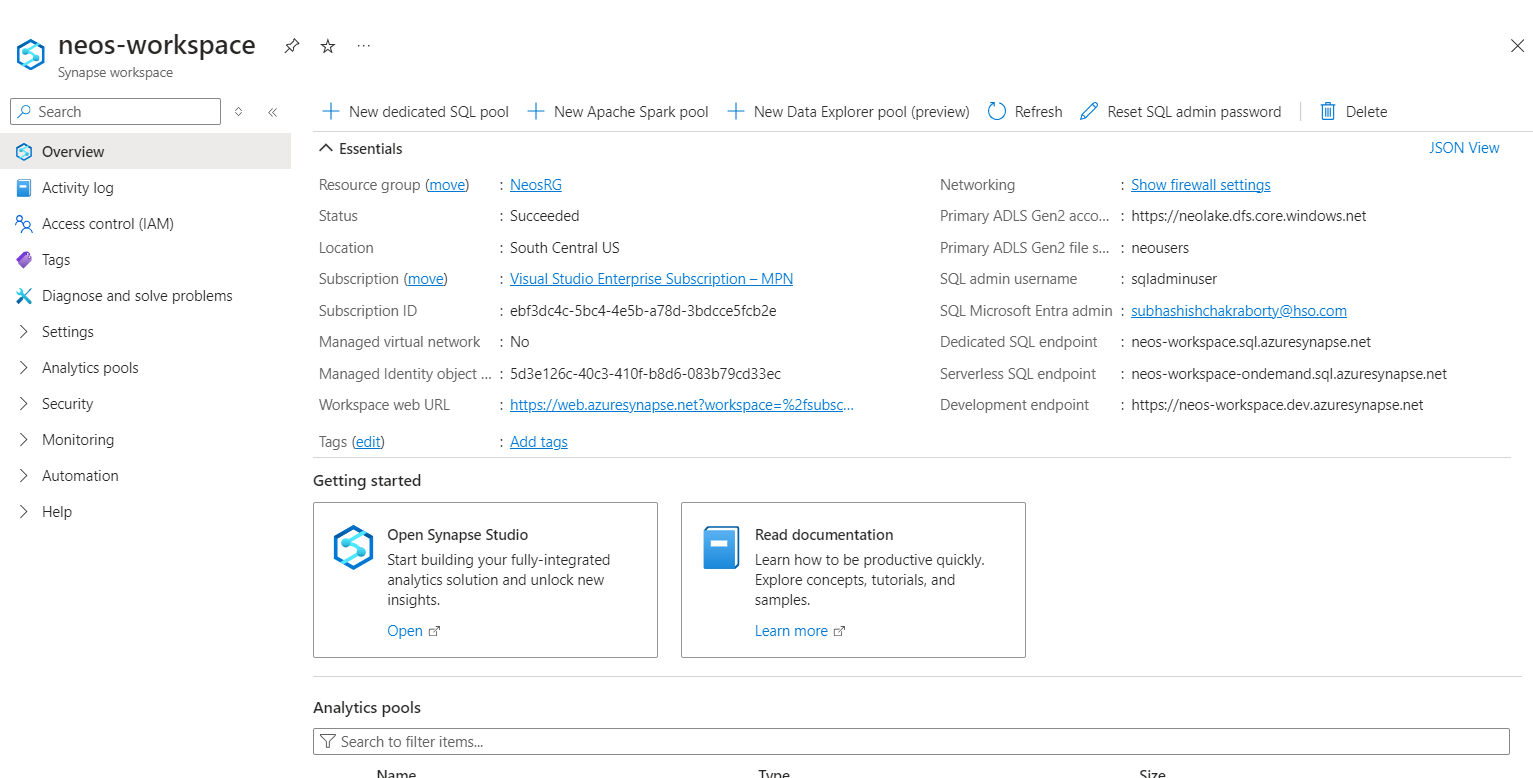The image size is (1533, 778).
Task: Click the favorite star icon
Action: (x=328, y=46)
